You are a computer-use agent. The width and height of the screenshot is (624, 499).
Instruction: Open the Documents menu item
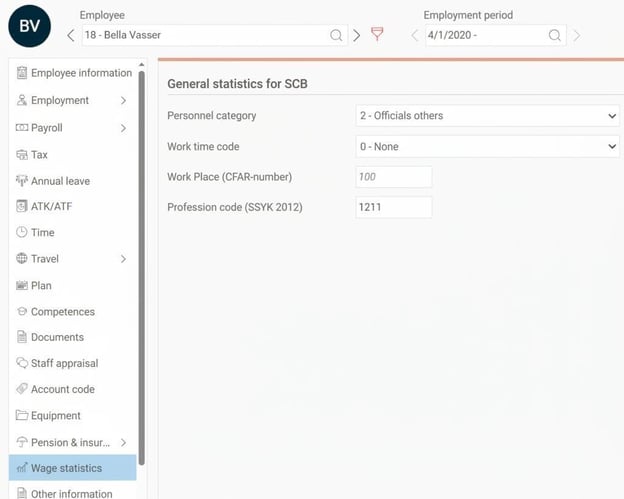click(x=73, y=337)
